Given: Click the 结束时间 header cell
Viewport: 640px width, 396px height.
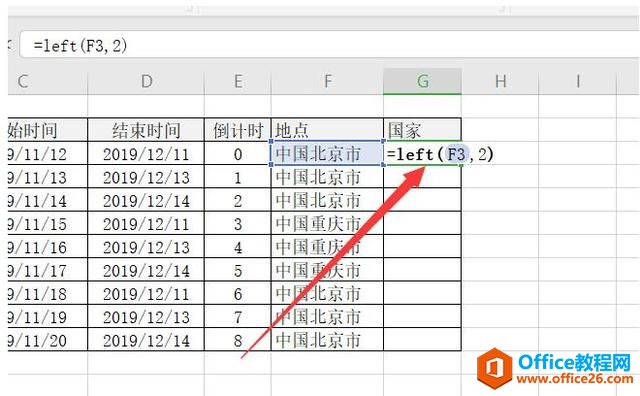Looking at the screenshot, I should (x=146, y=130).
